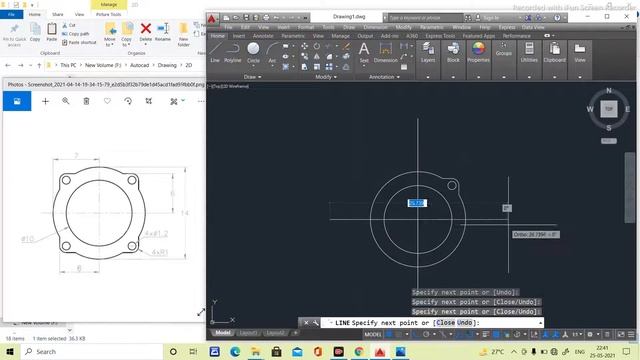The image size is (640, 360).
Task: Click the command line customize wrench icon
Action: coord(316,323)
